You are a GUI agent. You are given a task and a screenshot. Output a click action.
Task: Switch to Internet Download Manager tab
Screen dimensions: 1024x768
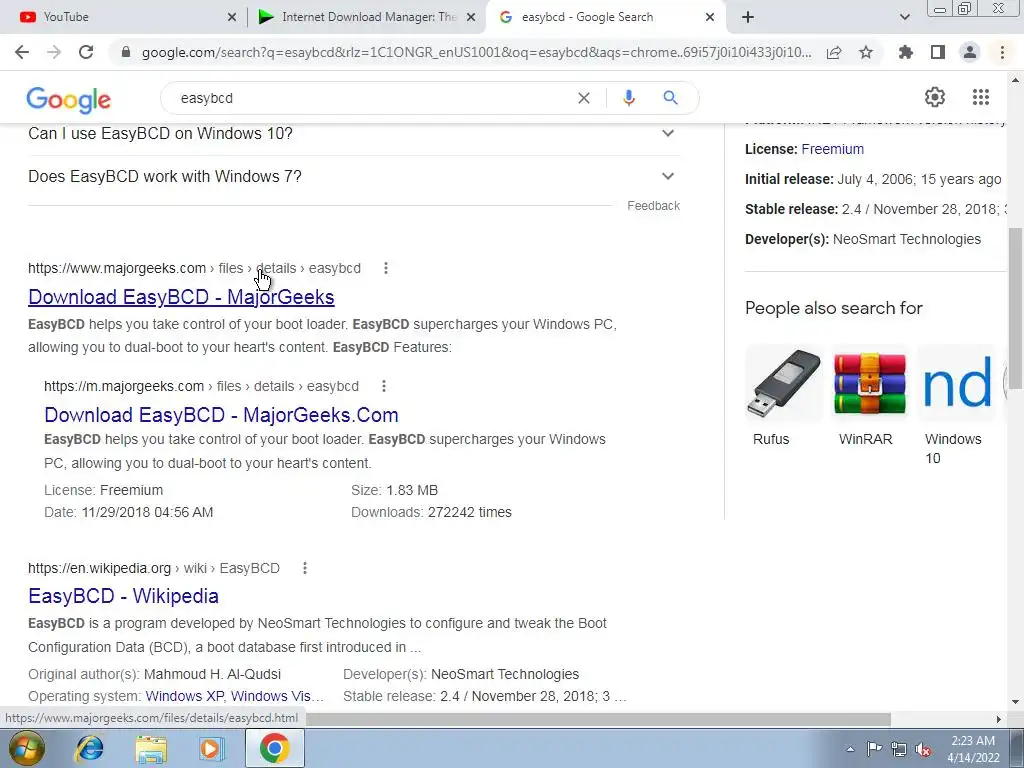[x=368, y=17]
